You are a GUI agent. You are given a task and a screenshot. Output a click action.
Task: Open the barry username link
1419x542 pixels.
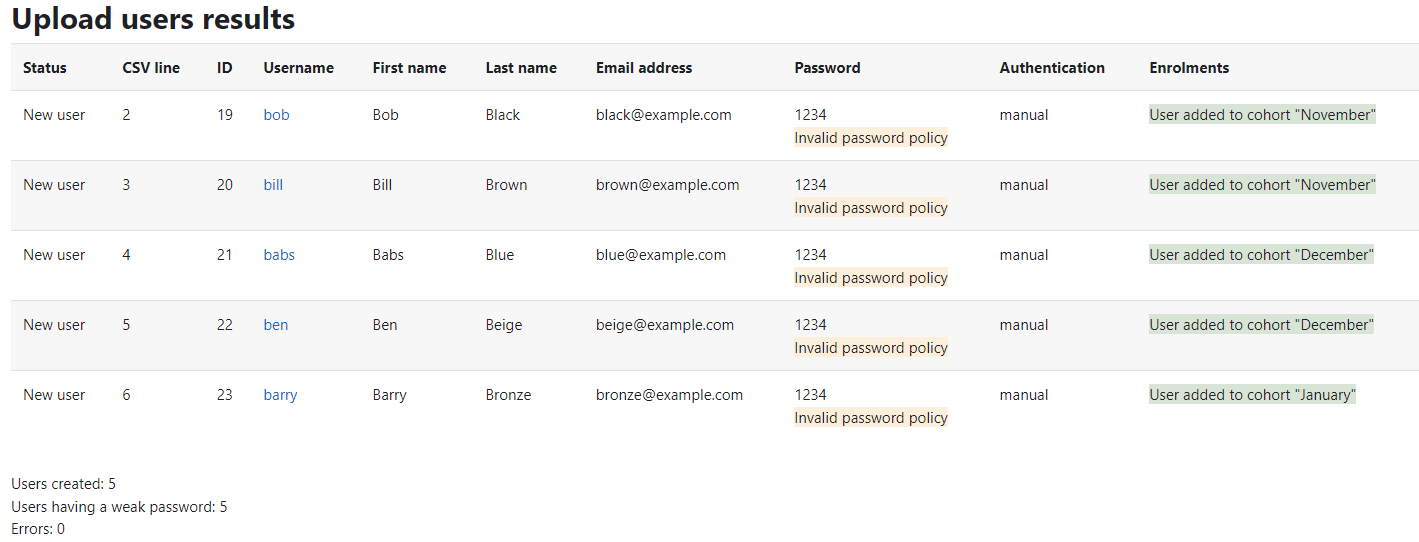tap(281, 395)
